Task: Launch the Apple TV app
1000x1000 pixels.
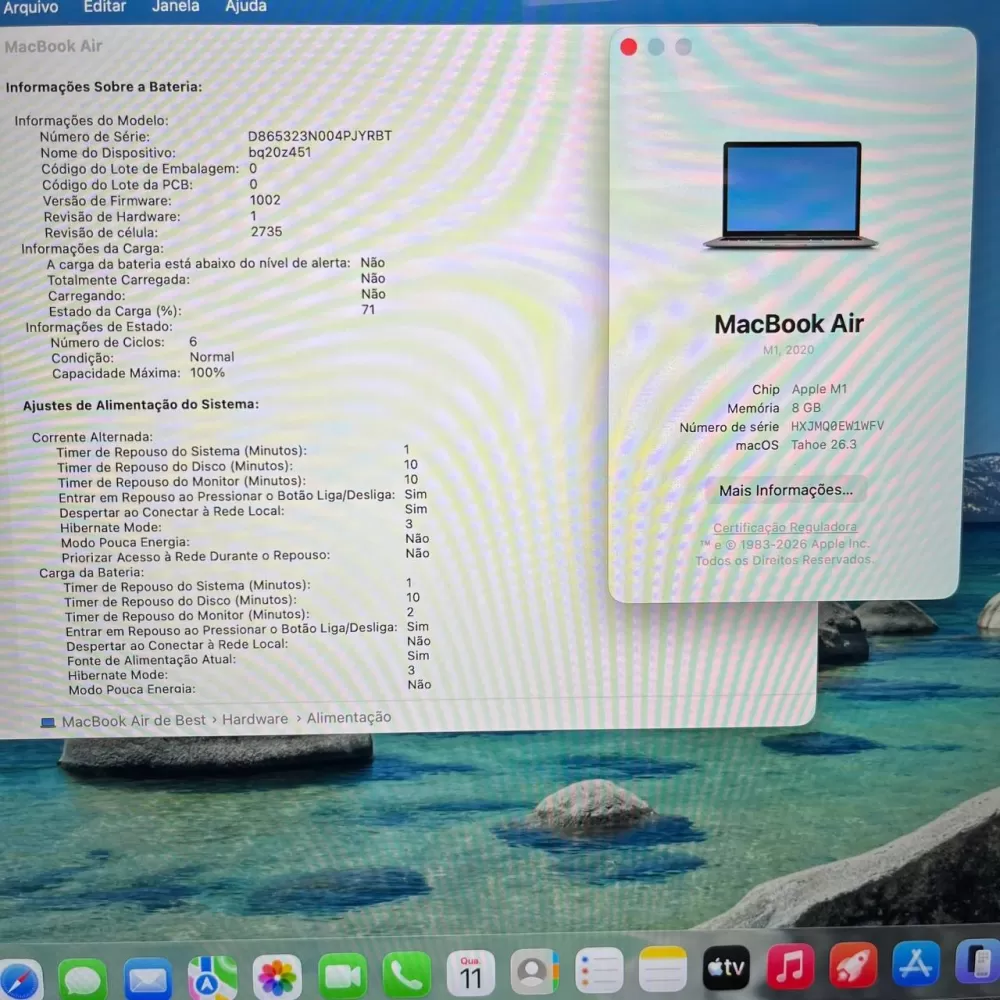Action: pos(726,968)
